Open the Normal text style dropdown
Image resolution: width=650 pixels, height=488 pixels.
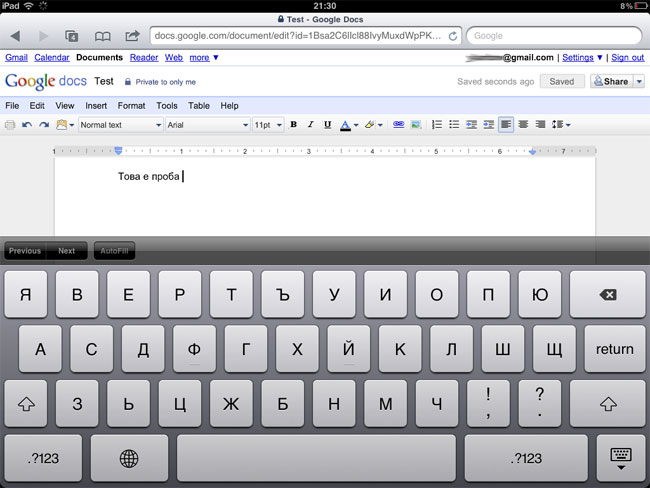(120, 125)
